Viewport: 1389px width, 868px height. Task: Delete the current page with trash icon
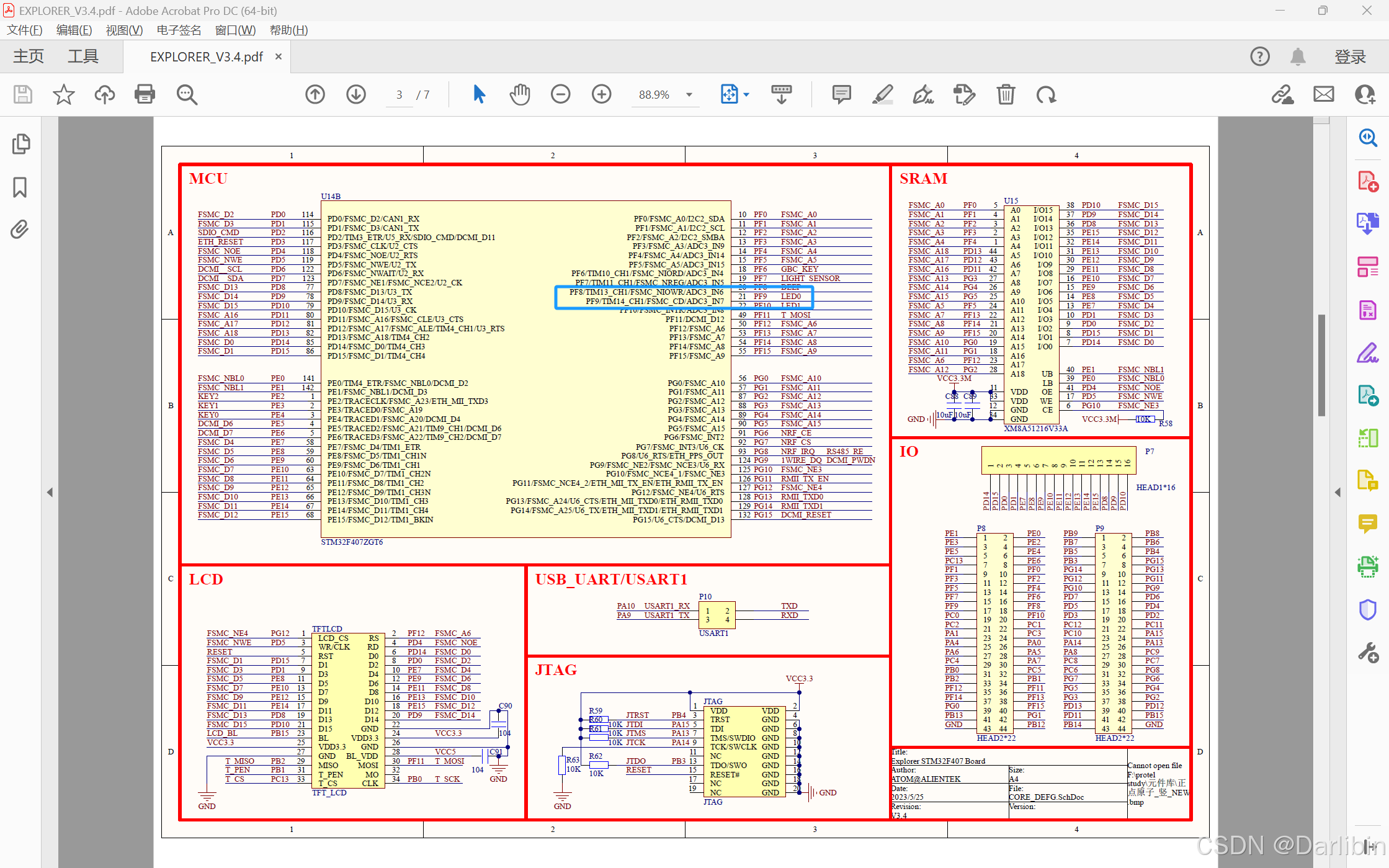[x=1006, y=94]
